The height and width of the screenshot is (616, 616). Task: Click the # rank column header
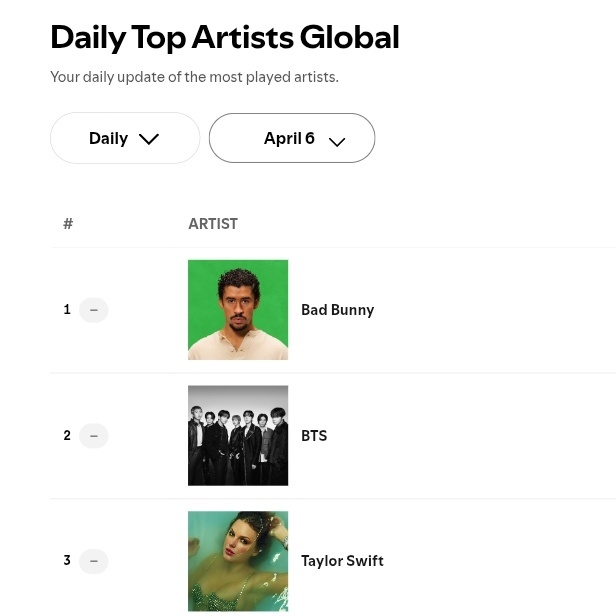pos(68,224)
